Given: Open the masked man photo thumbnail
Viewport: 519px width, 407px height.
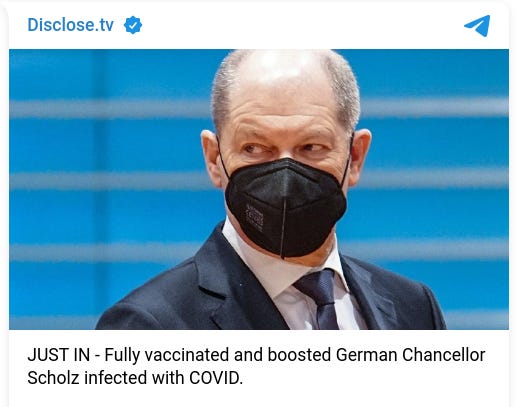Looking at the screenshot, I should pos(259,189).
